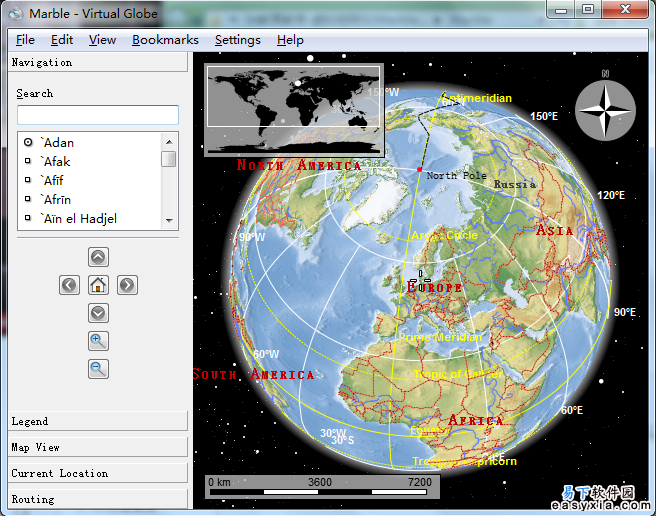Click the Navigation panel header
This screenshot has height=516, width=656.
[96, 62]
